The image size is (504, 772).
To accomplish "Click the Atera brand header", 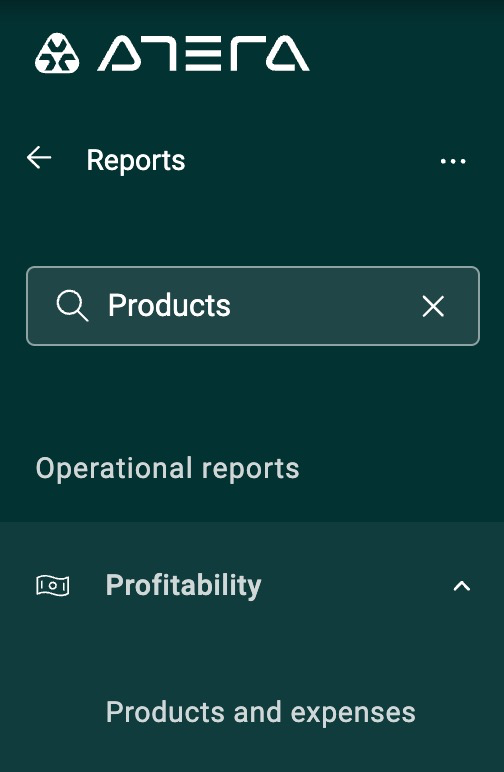I will [172, 53].
